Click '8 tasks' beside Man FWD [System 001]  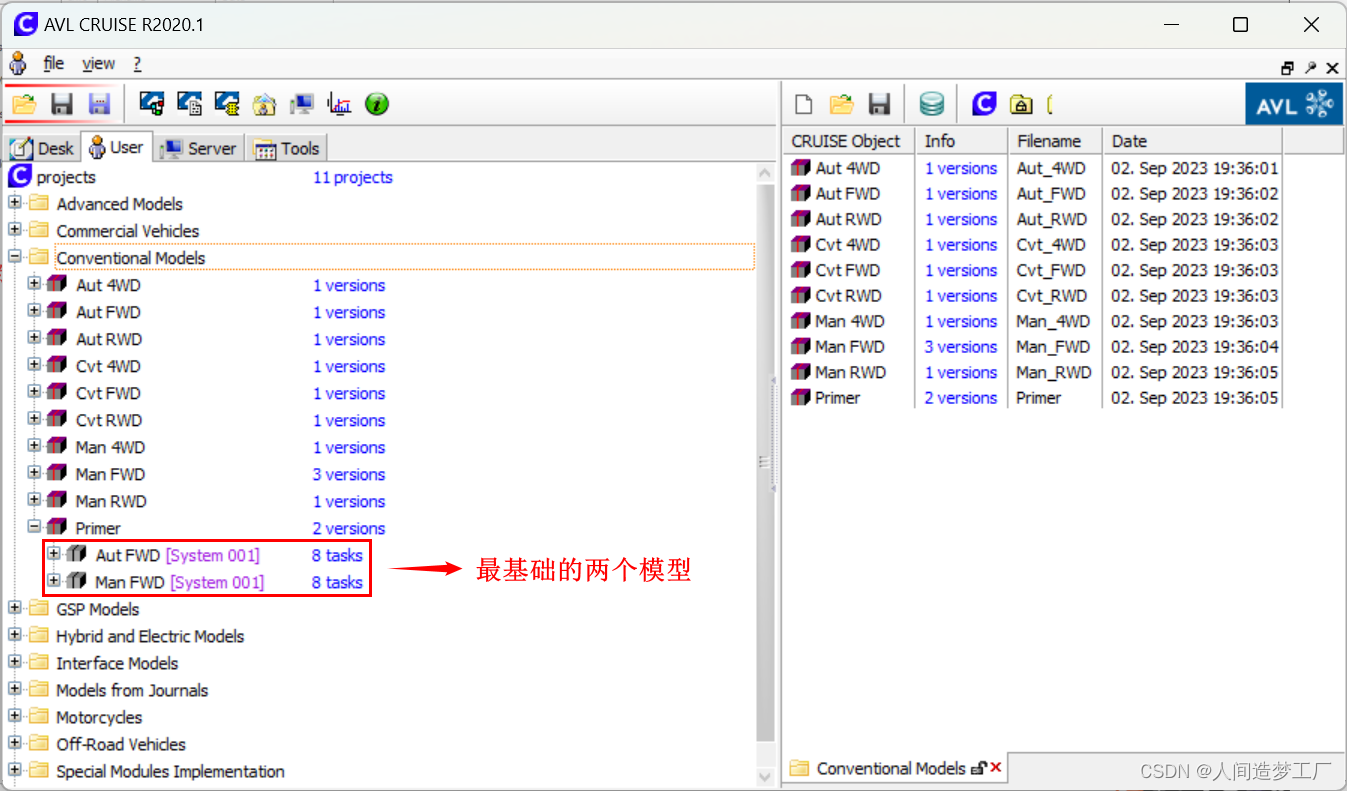[x=337, y=582]
